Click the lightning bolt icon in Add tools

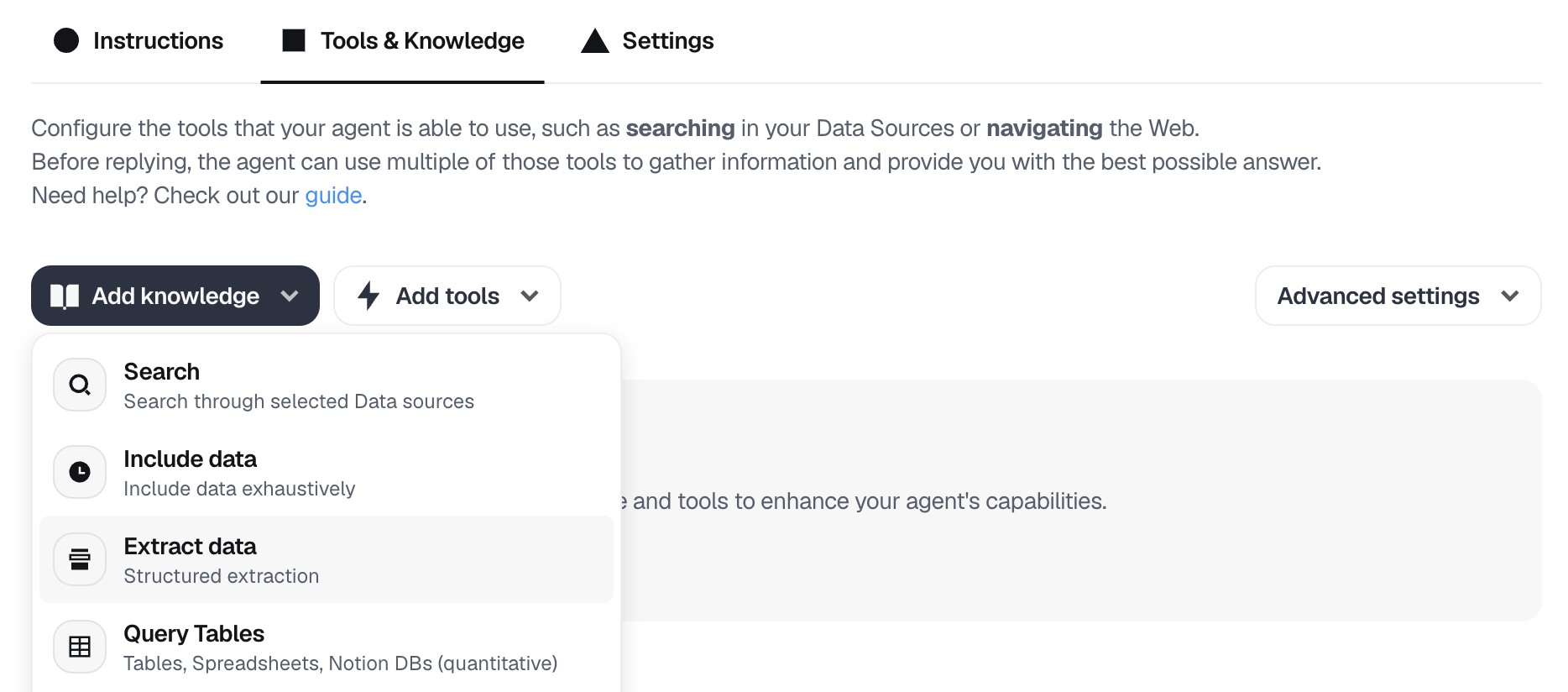click(x=368, y=296)
